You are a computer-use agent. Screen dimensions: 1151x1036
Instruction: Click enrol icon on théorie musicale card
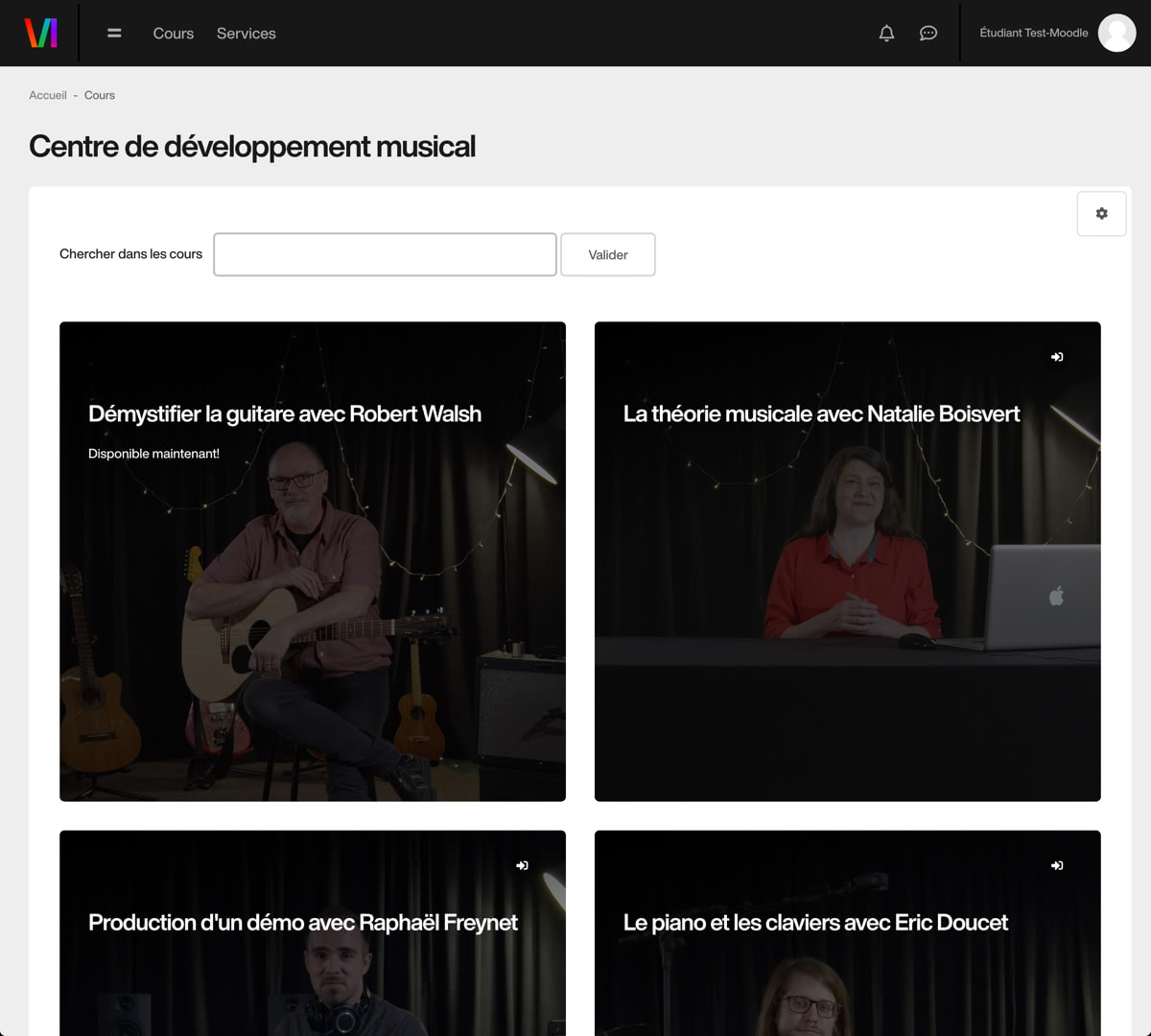(x=1057, y=357)
